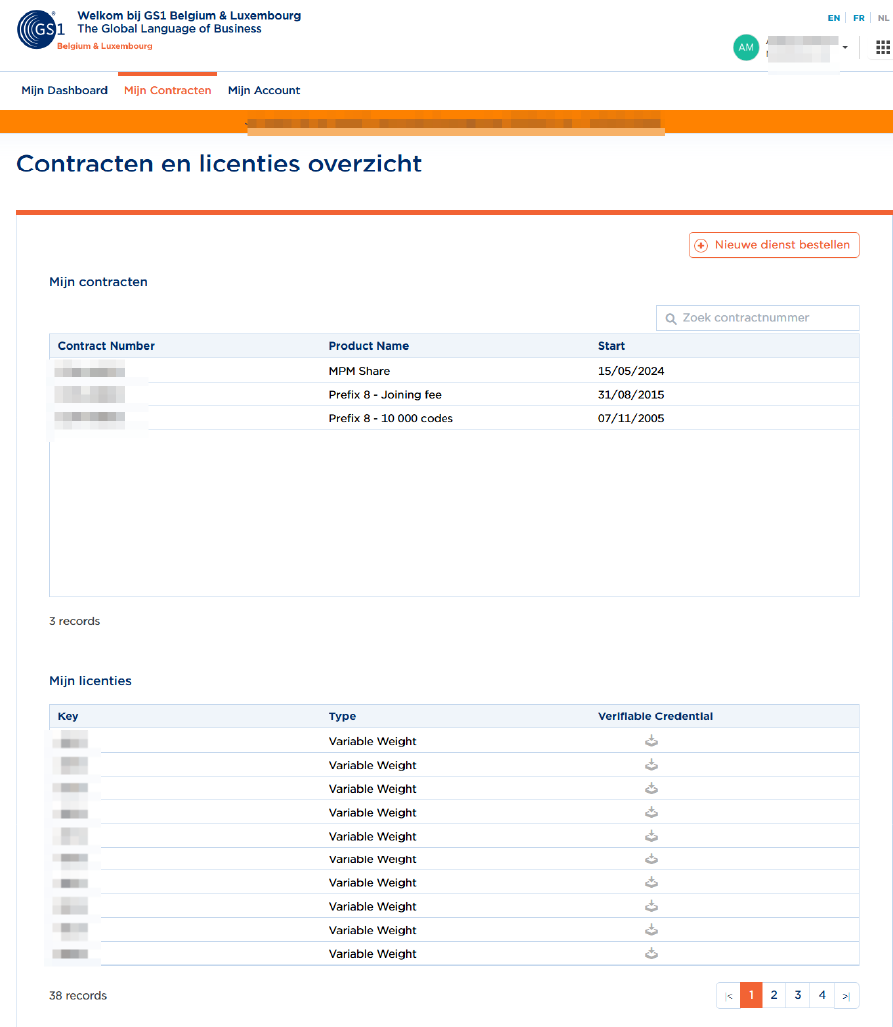Switch language to NL

883,18
